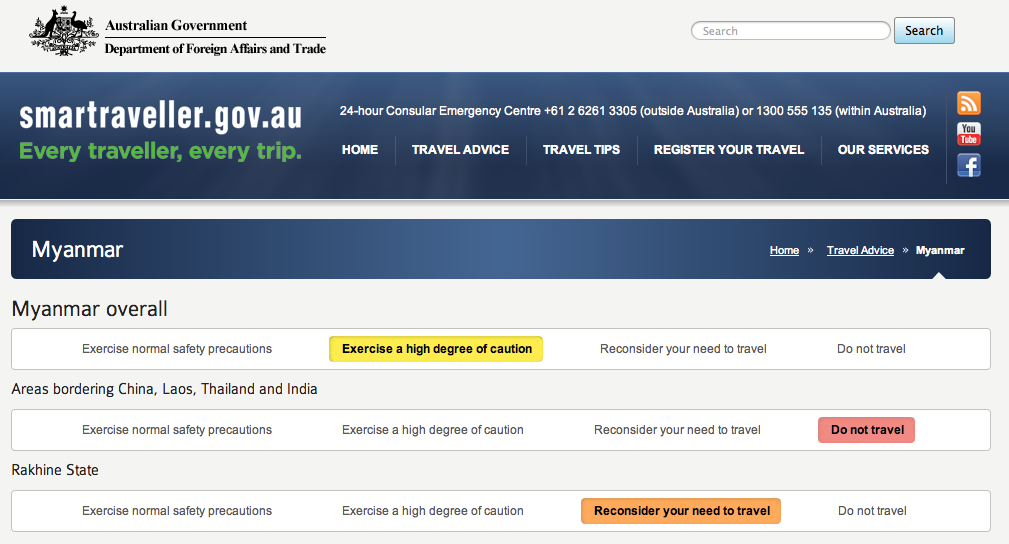Go to the HOME menu item
The height and width of the screenshot is (544, 1009).
click(x=360, y=150)
